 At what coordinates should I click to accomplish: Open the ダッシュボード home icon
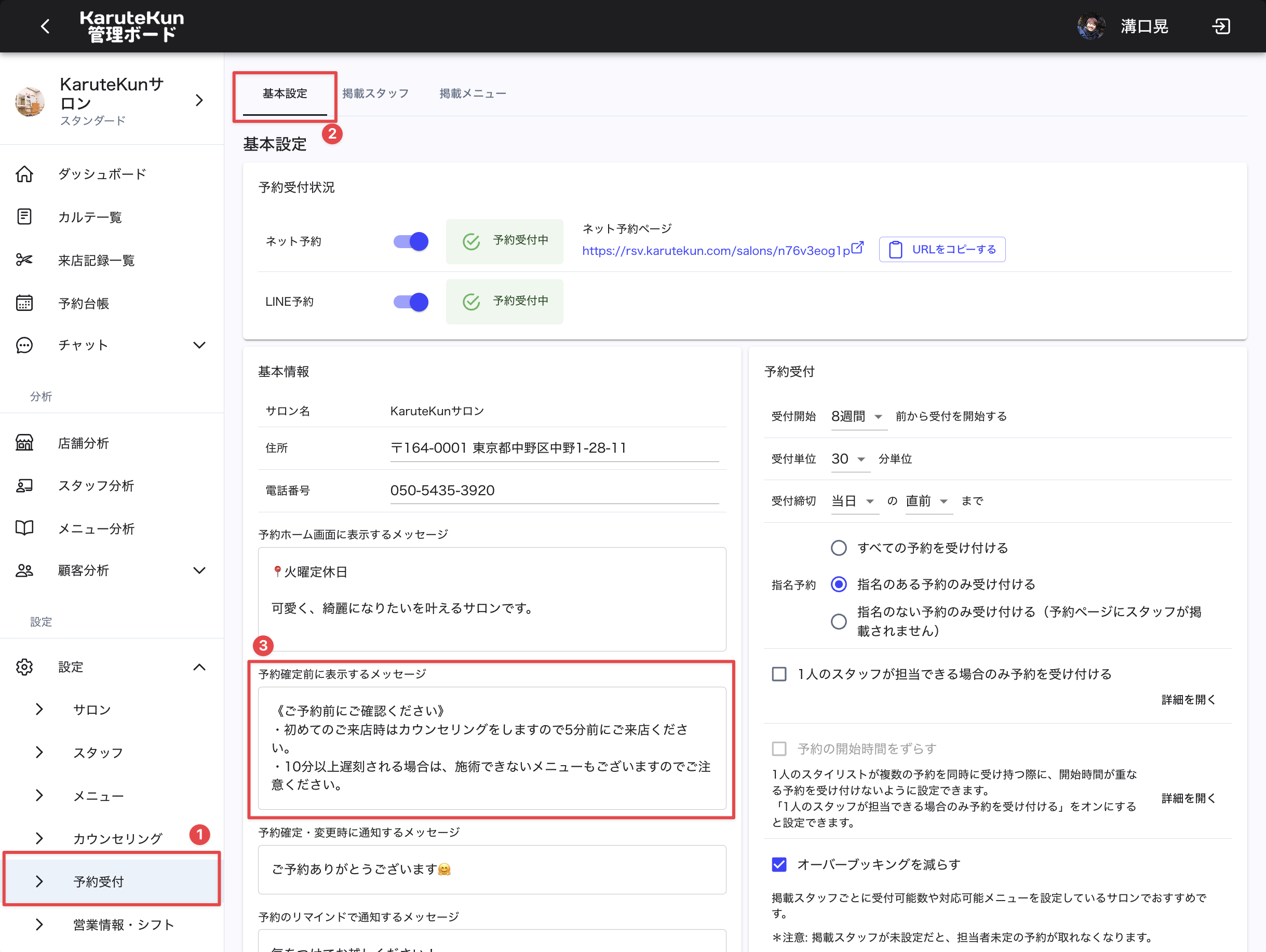(x=24, y=174)
